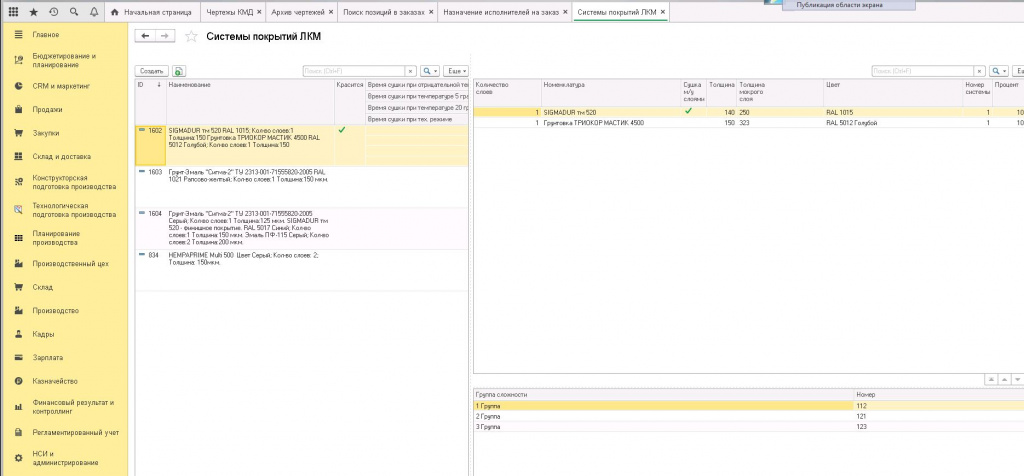This screenshot has height=476, width=1024.
Task: Click the copy-create green icon next to Создать
Action: point(179,71)
